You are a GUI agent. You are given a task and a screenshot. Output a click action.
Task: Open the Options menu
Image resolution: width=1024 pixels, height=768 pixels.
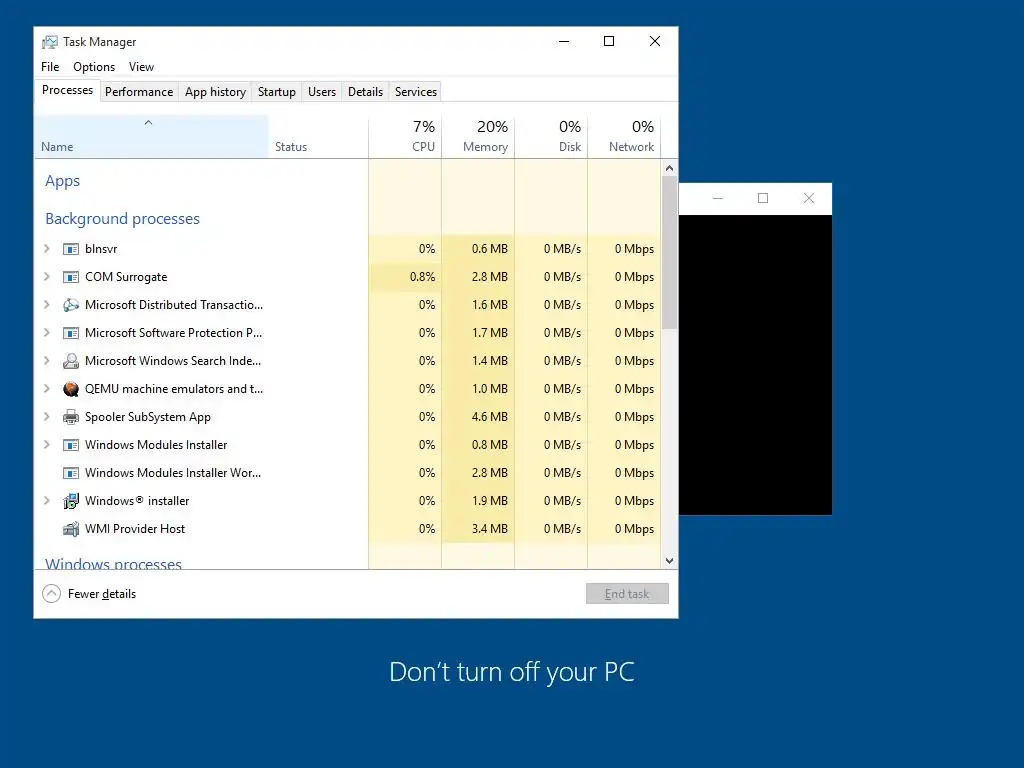click(x=94, y=67)
